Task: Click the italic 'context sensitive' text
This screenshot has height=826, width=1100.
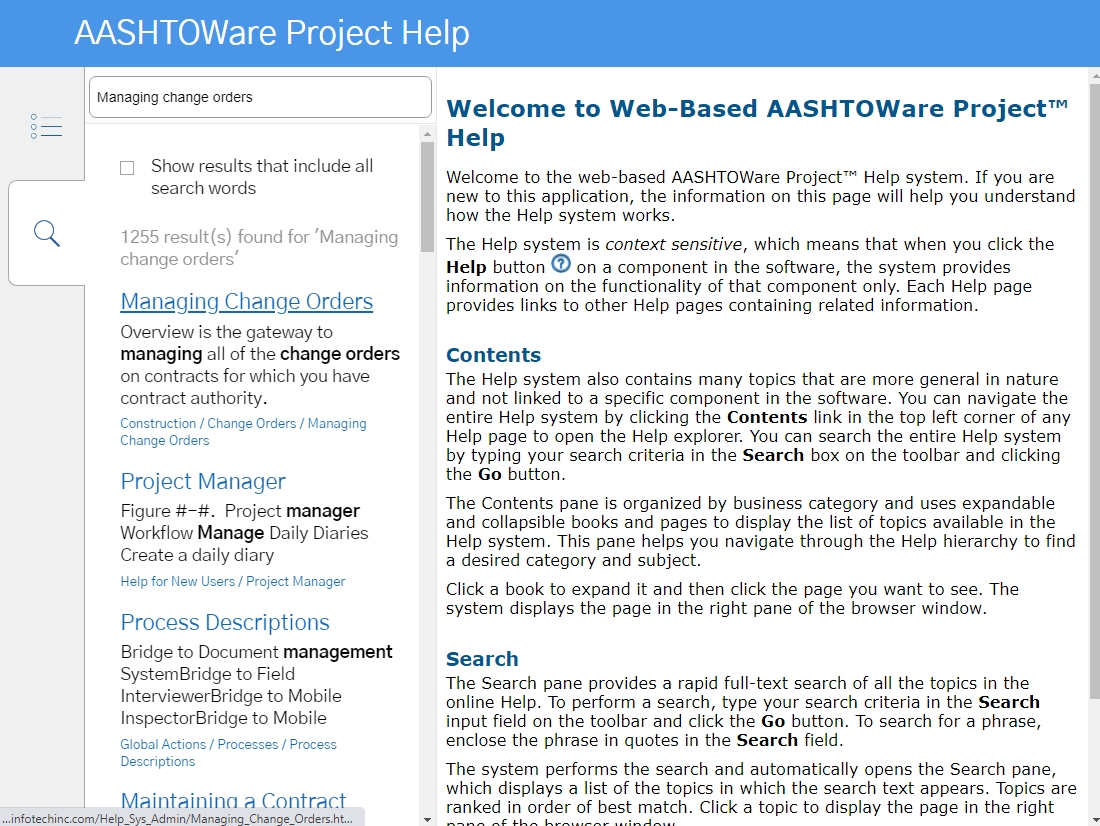Action: (x=673, y=244)
